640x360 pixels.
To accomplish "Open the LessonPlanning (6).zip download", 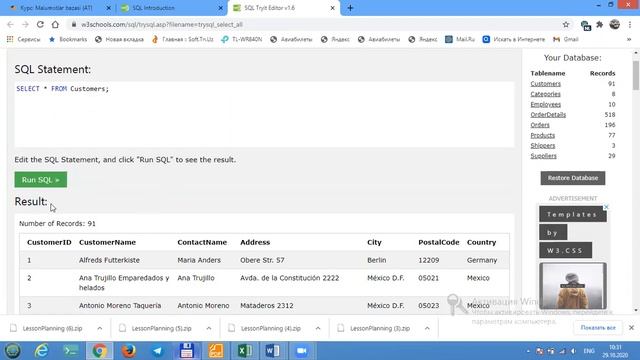I will pos(52,328).
